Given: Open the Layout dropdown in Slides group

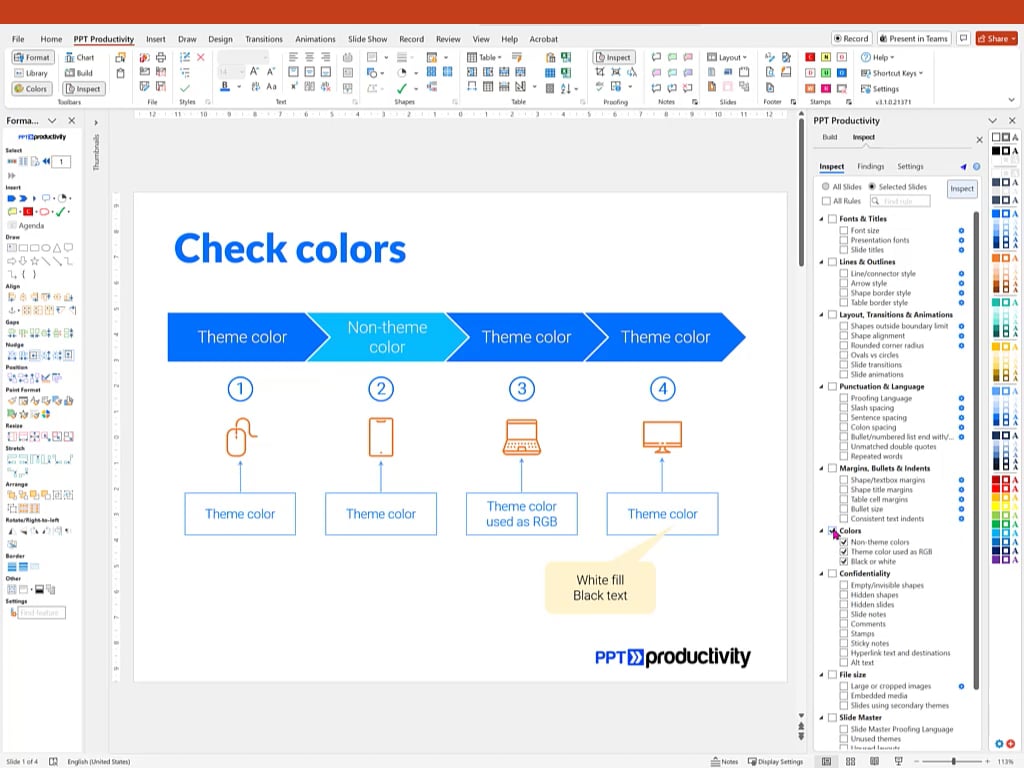Looking at the screenshot, I should point(727,57).
